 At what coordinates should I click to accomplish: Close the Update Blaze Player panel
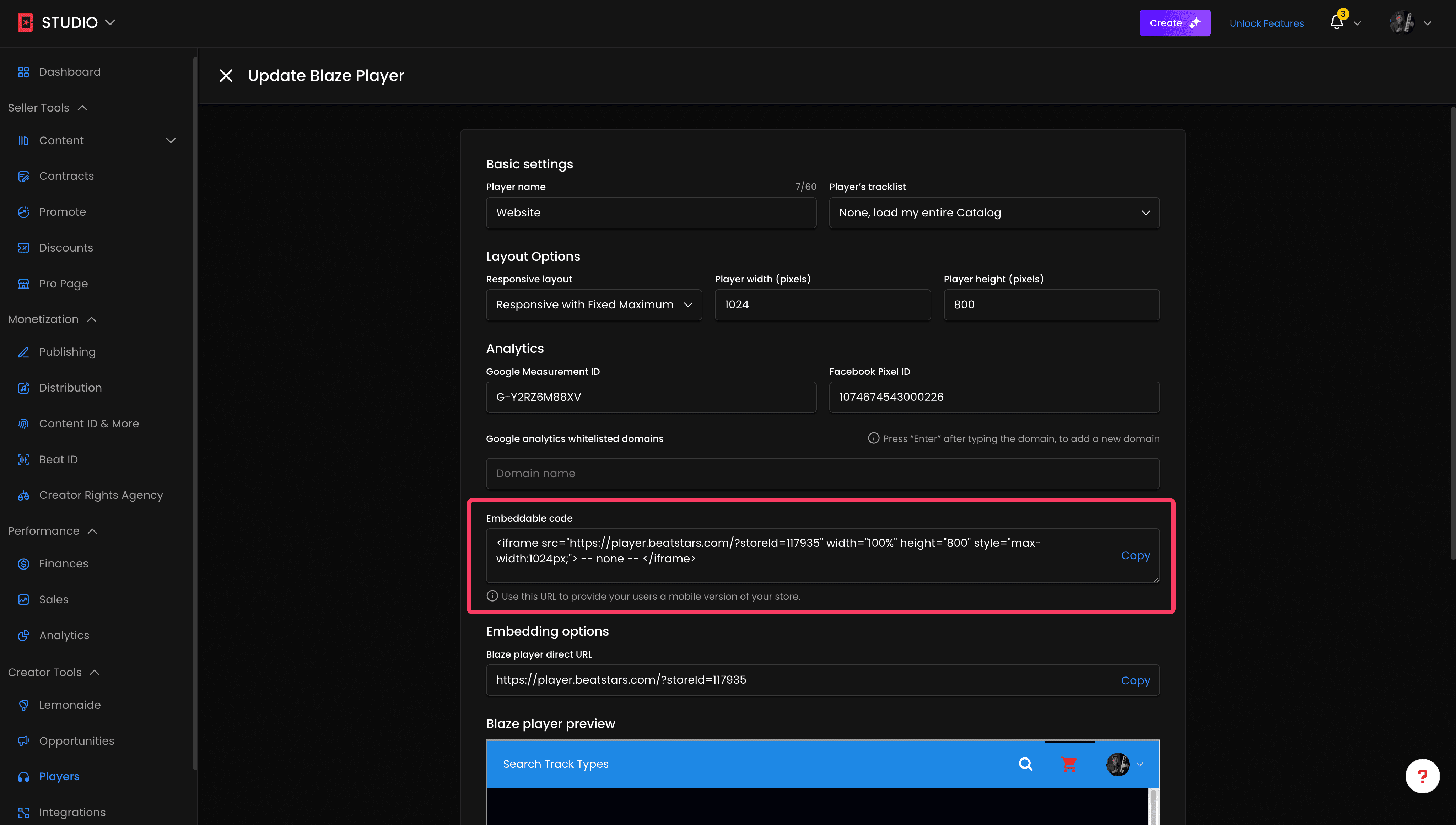pos(226,75)
